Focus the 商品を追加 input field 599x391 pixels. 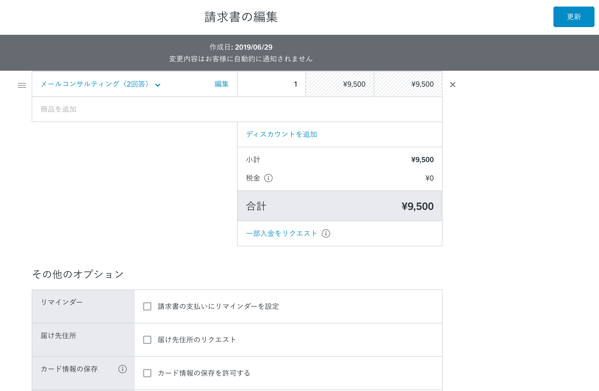[237, 109]
